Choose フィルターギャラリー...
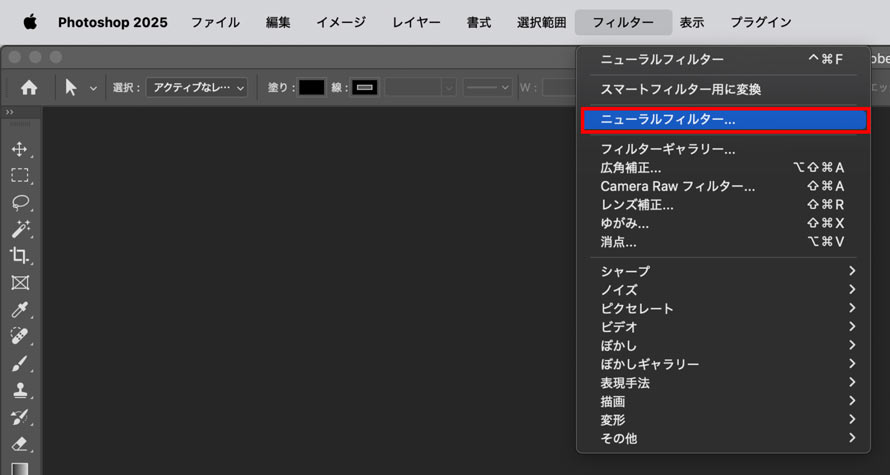Image resolution: width=890 pixels, height=475 pixels. tap(723, 150)
